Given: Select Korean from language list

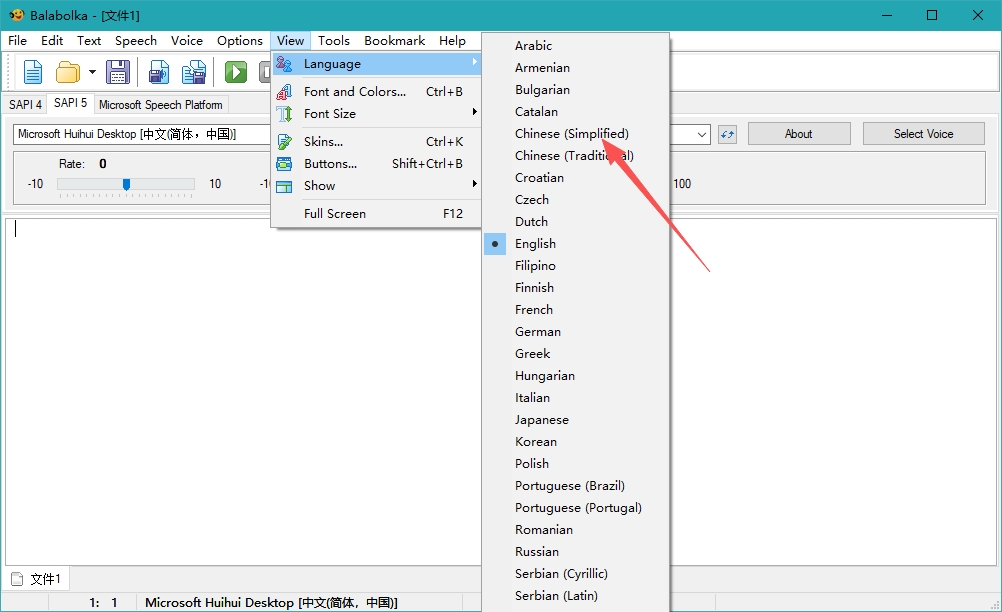Looking at the screenshot, I should 576,442.
